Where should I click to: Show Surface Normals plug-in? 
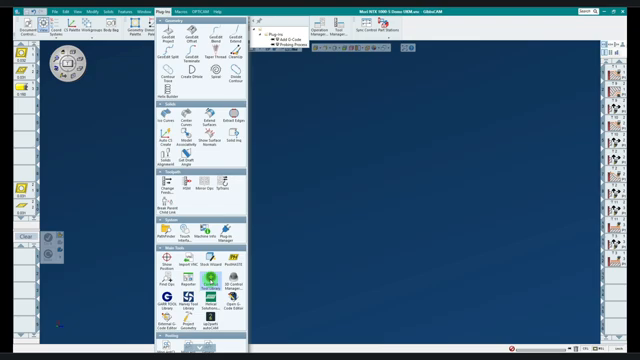click(x=209, y=137)
